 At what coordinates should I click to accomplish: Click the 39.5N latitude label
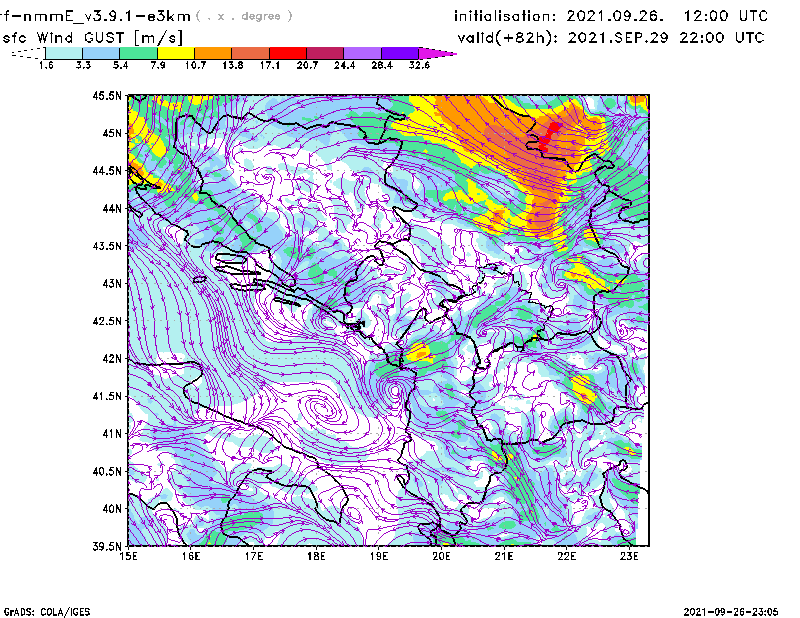coord(107,547)
